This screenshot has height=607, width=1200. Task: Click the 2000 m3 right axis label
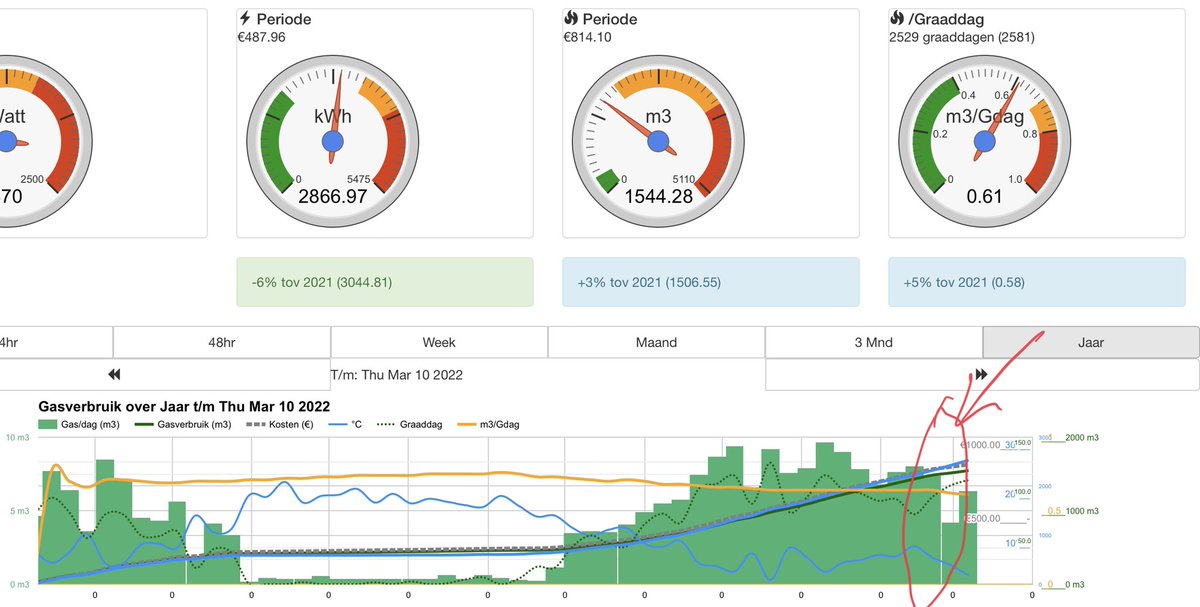tap(1082, 438)
